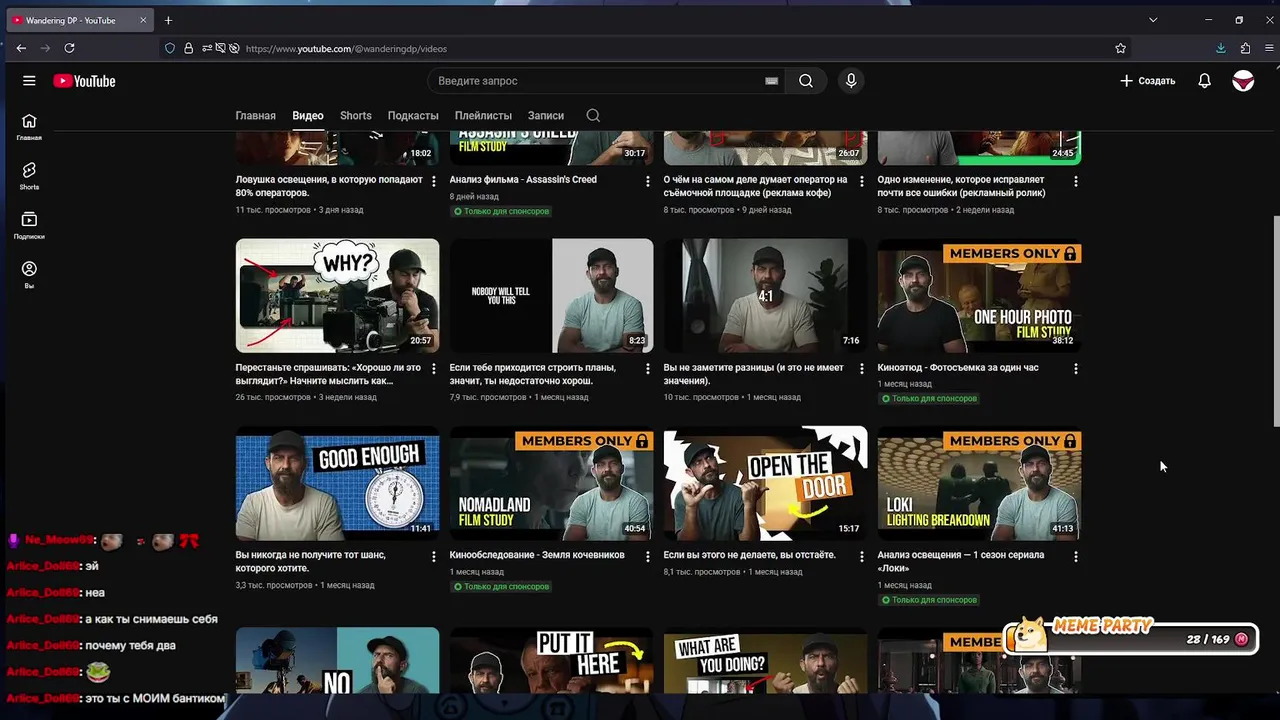Open options for "Киноэтюд - Фотосъемка за один час"
Image resolution: width=1280 pixels, height=720 pixels.
pyautogui.click(x=1075, y=369)
